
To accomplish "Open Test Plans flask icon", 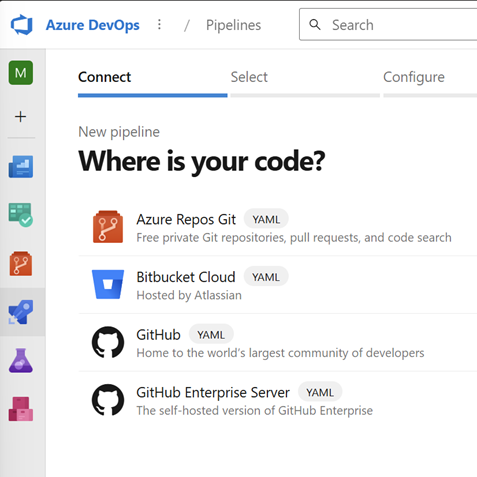I will tap(21, 361).
